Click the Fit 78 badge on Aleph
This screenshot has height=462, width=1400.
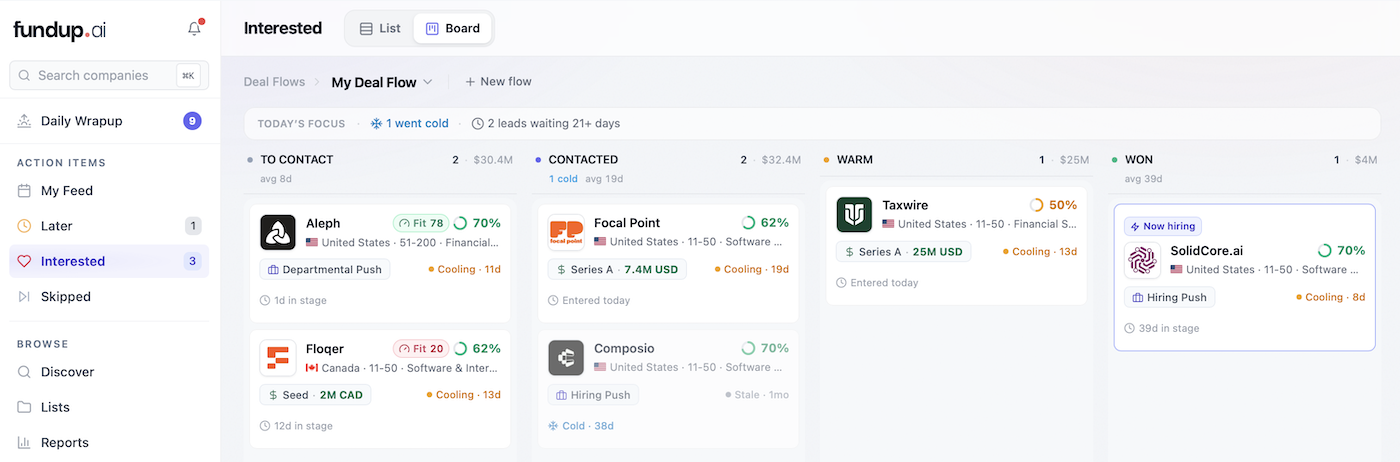pyautogui.click(x=420, y=223)
